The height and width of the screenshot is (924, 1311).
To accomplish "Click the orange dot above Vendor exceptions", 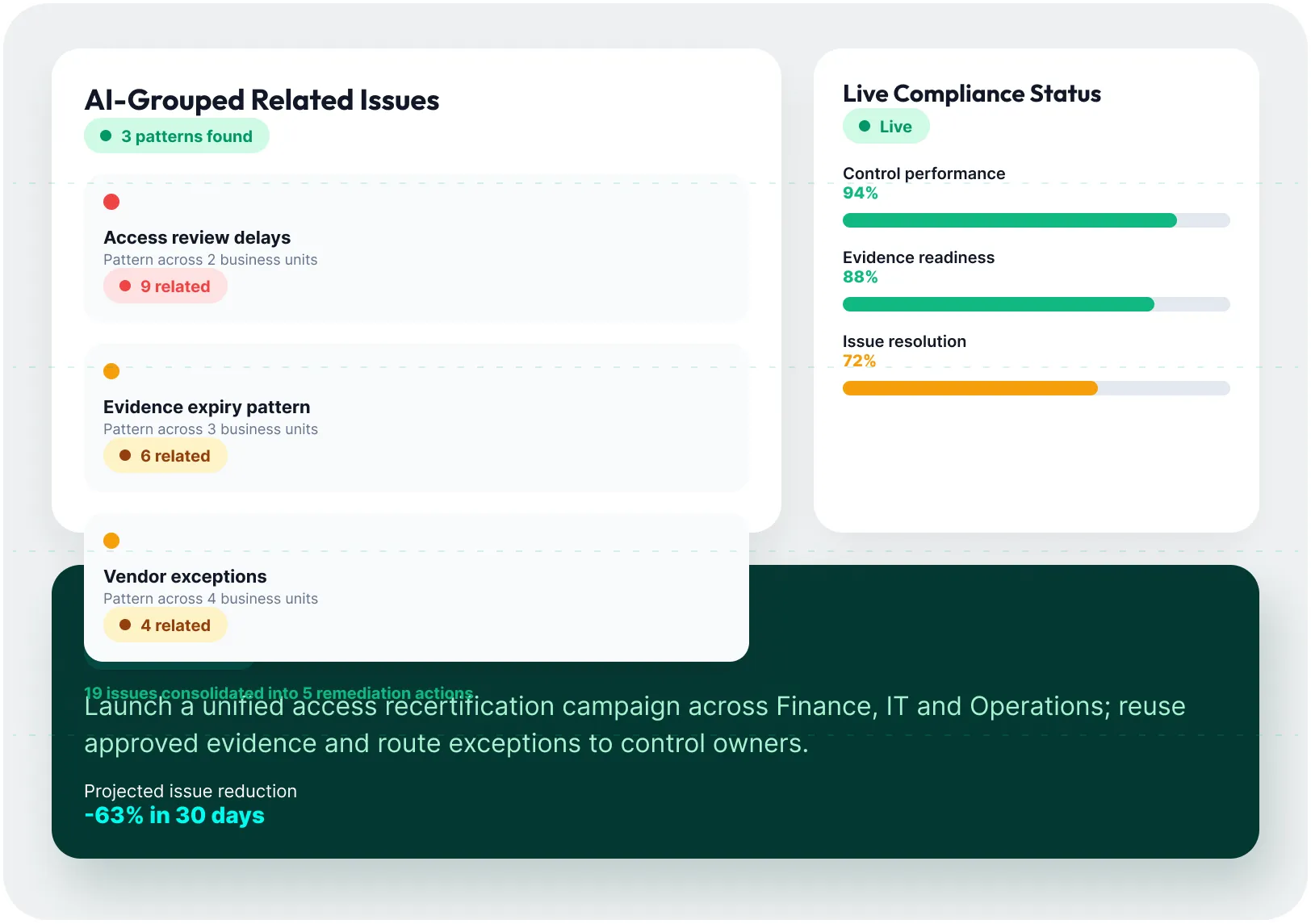I will click(x=111, y=541).
